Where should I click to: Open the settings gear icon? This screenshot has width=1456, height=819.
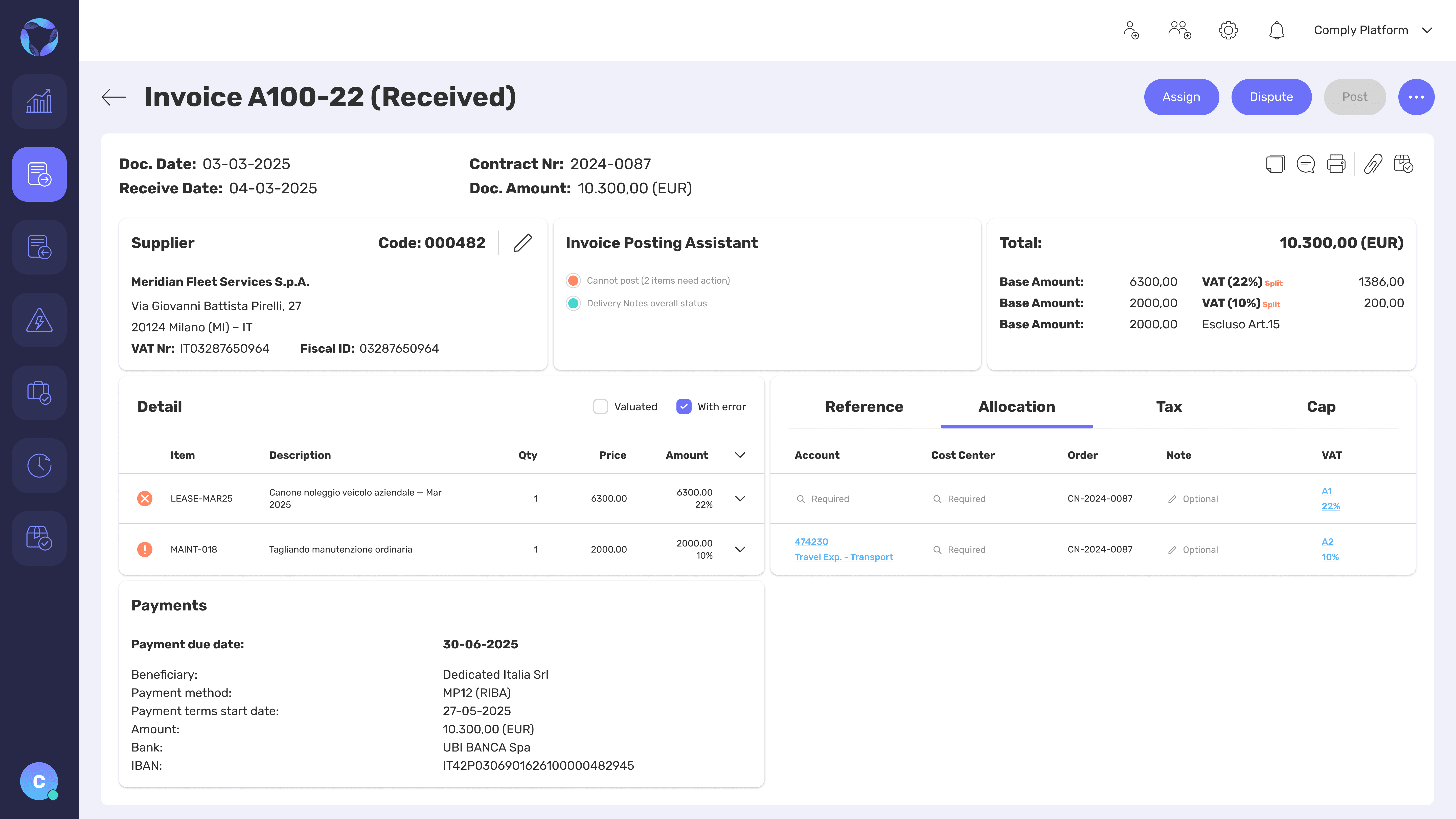pyautogui.click(x=1228, y=31)
